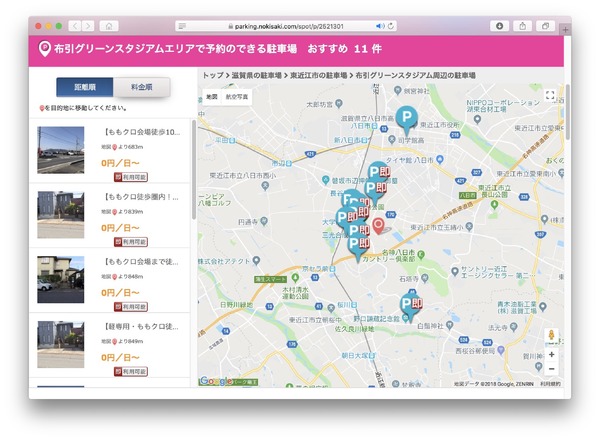Zoom out with the map minus button
Screen dimensions: 600x440
tap(551, 370)
